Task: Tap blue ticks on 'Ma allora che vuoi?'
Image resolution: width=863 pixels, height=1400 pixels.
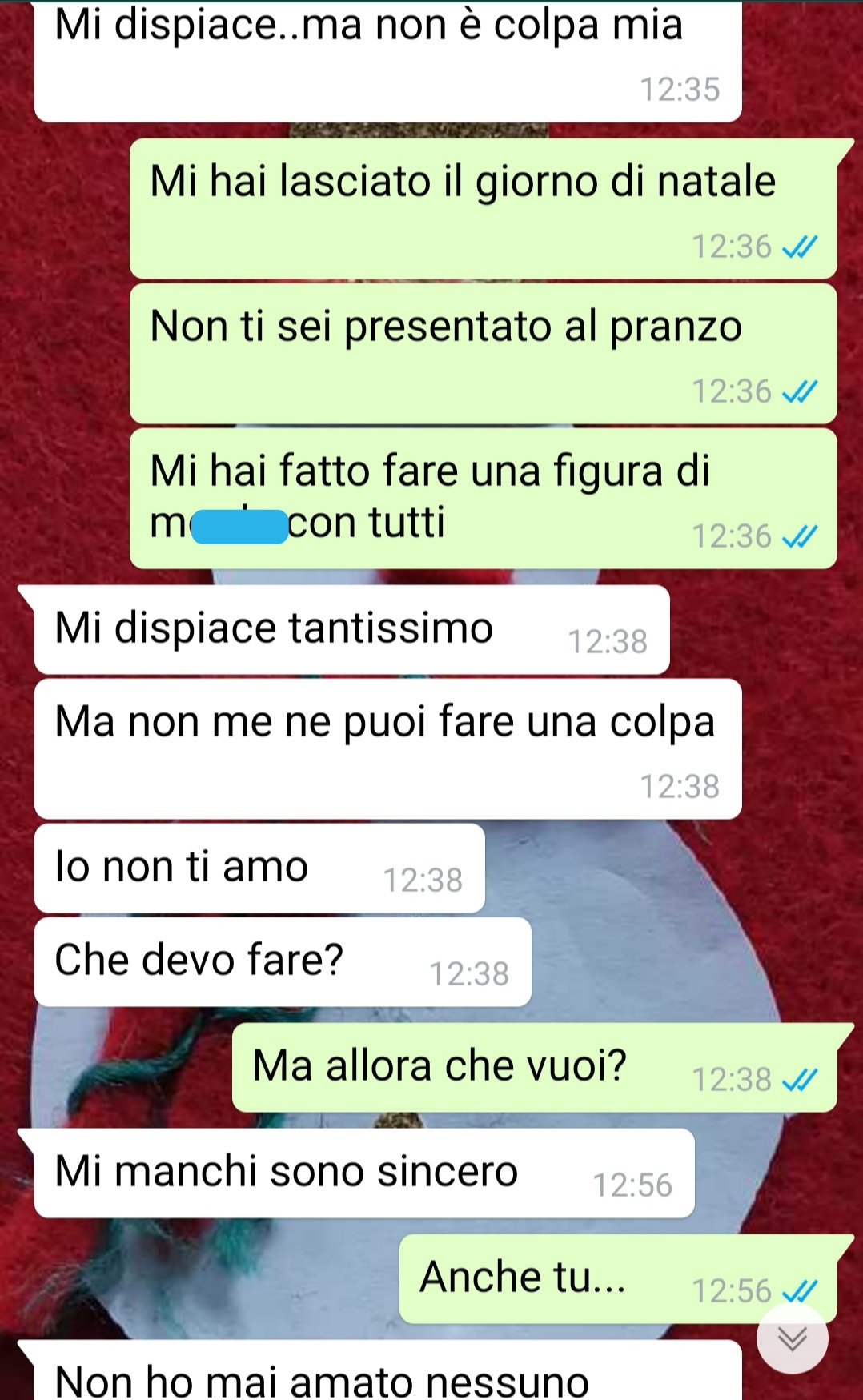Action: 799,1081
